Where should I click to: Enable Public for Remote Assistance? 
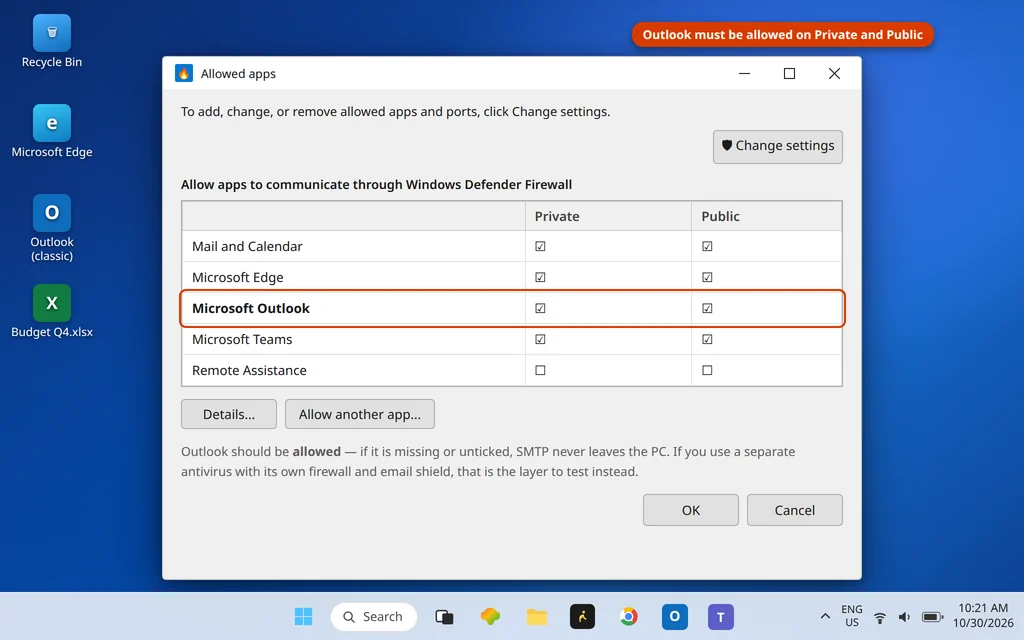pyautogui.click(x=707, y=370)
